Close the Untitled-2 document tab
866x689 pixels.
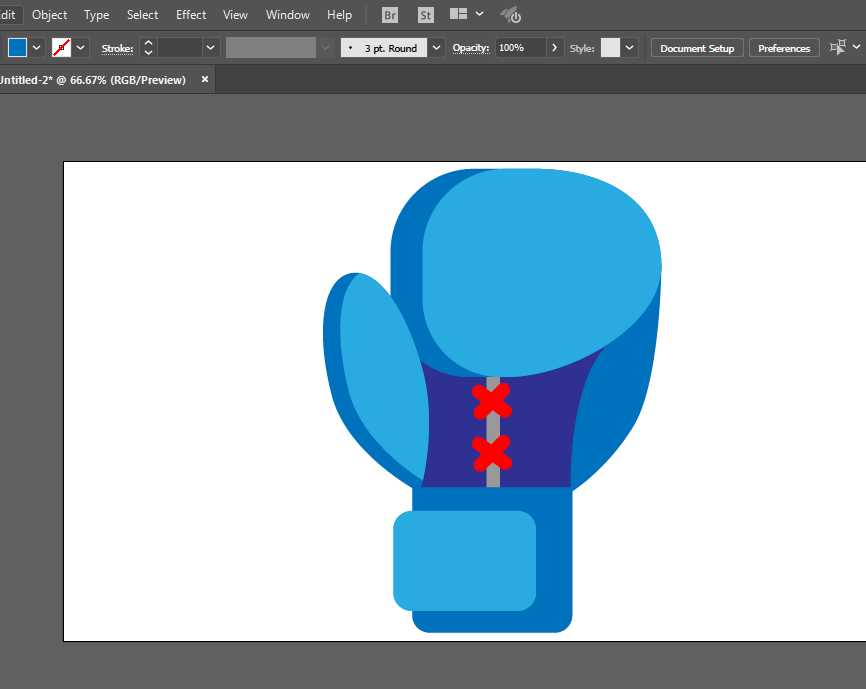point(205,79)
